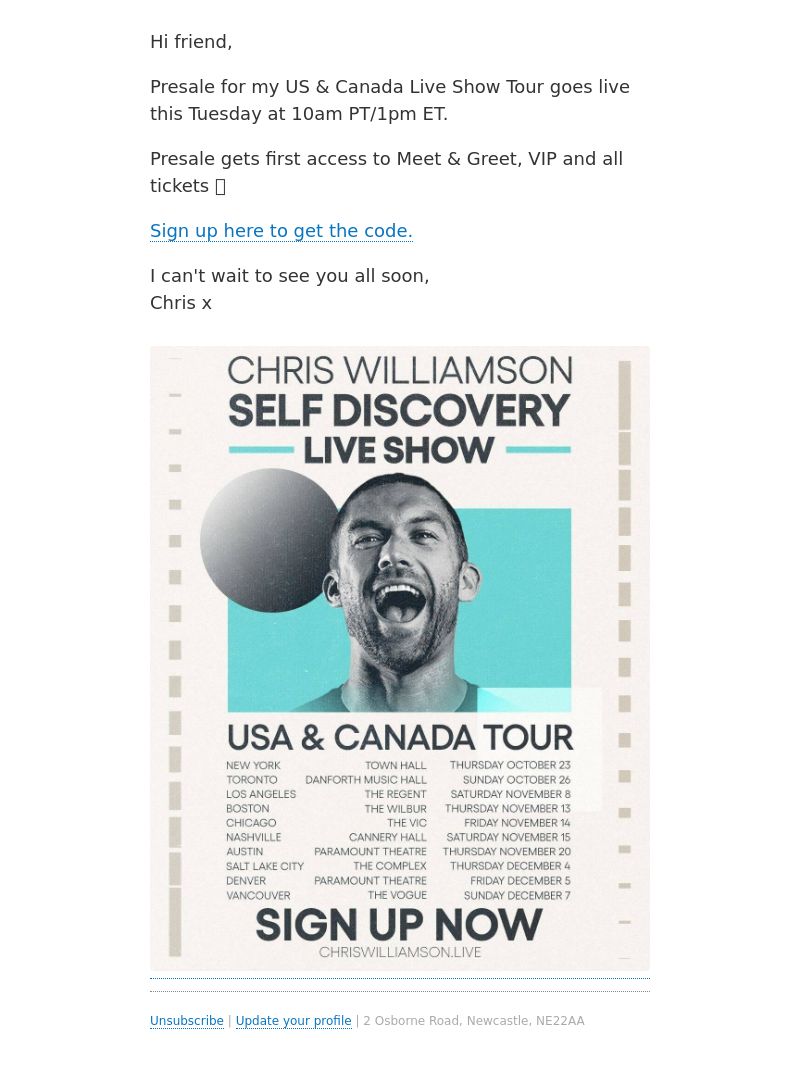Click the Unsubscribe link
The height and width of the screenshot is (1077, 800).
point(187,1021)
